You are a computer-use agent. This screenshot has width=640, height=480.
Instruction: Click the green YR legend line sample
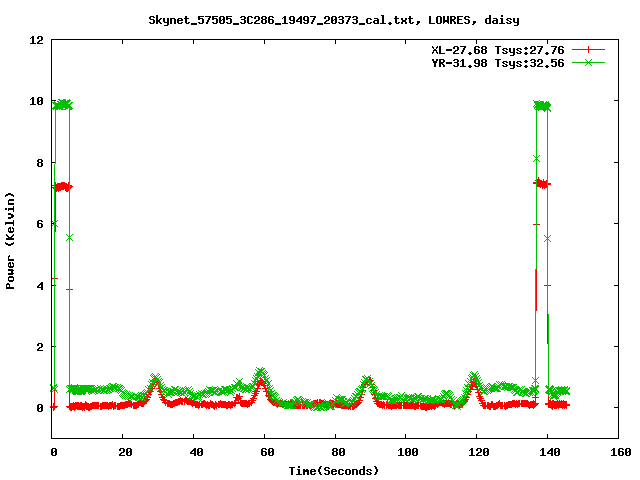coord(588,62)
